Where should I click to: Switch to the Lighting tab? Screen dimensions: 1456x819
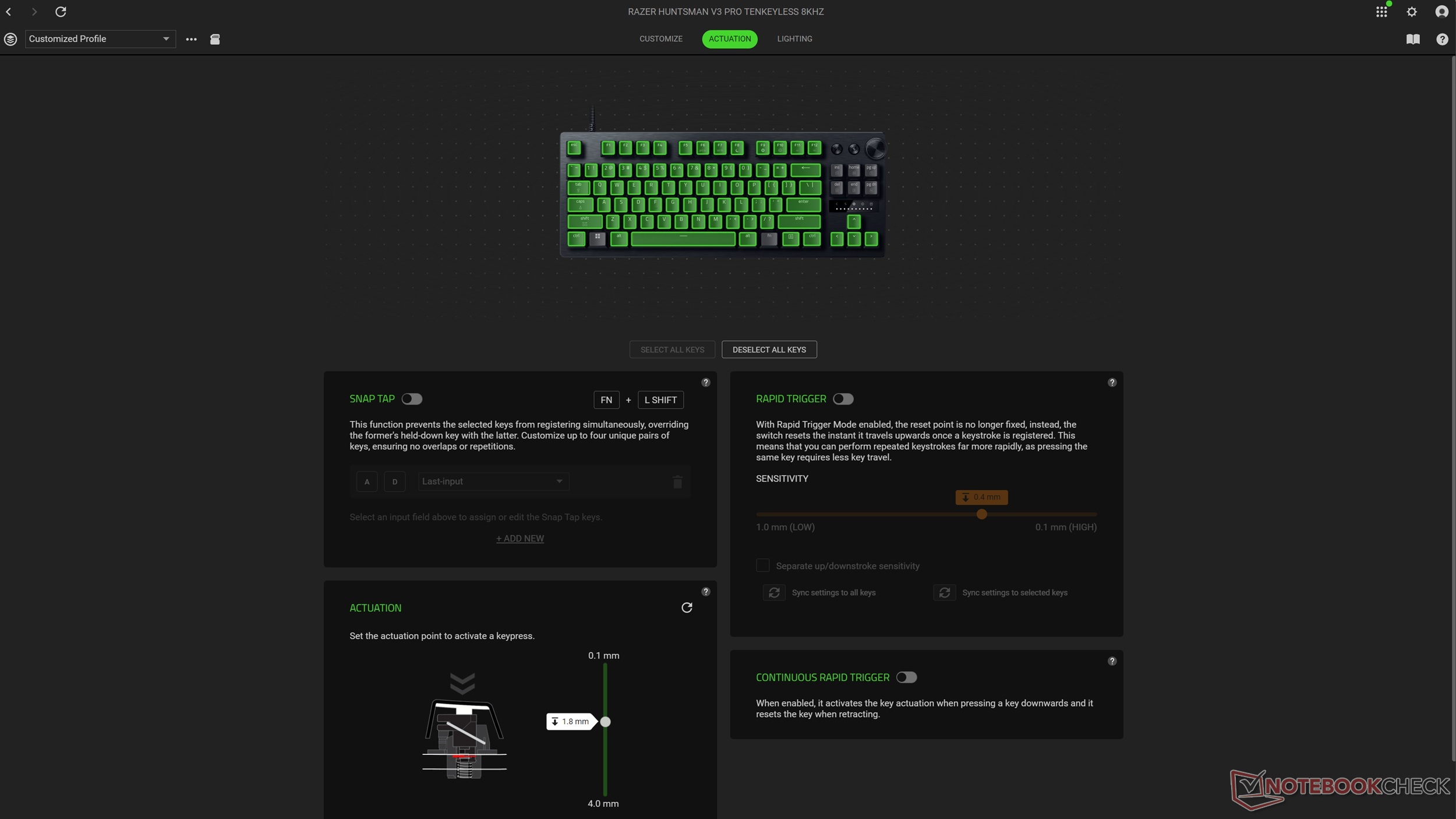coord(794,39)
